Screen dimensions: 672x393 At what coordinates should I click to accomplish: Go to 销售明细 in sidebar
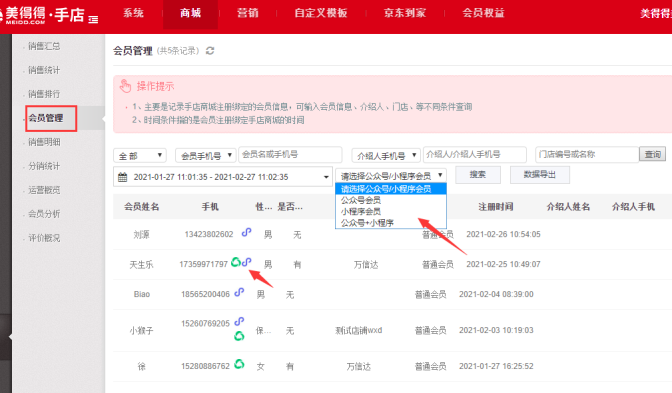tap(44, 142)
